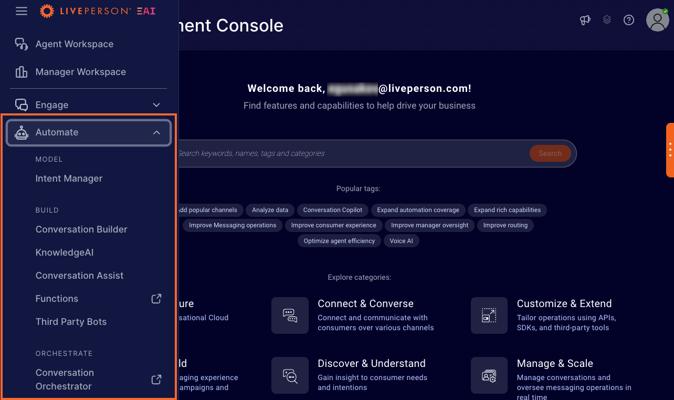Select the Improve manager oversight tag
The width and height of the screenshot is (674, 400).
tap(429, 226)
